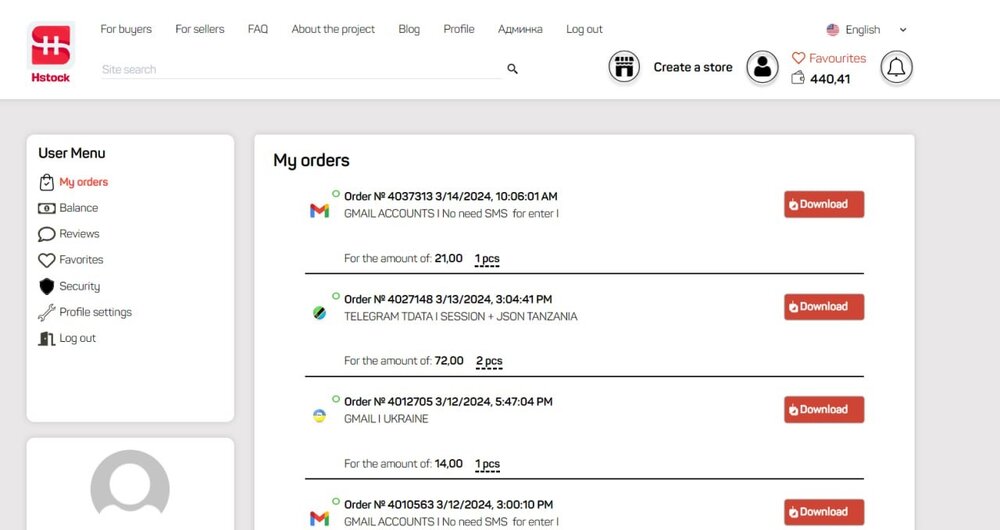Download order № 4012705
Screen dimensions: 1000x530
(x=824, y=409)
